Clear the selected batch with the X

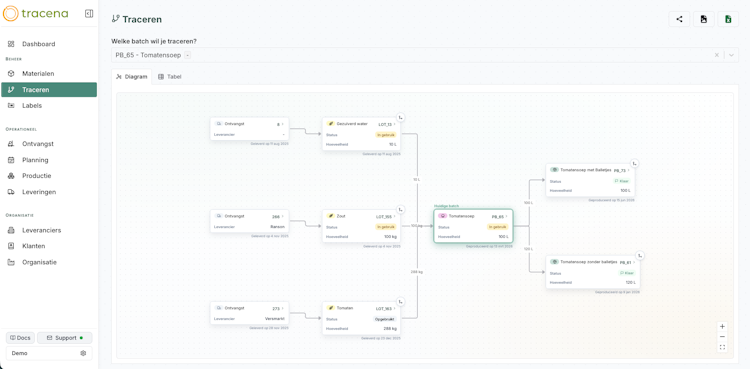coord(717,55)
